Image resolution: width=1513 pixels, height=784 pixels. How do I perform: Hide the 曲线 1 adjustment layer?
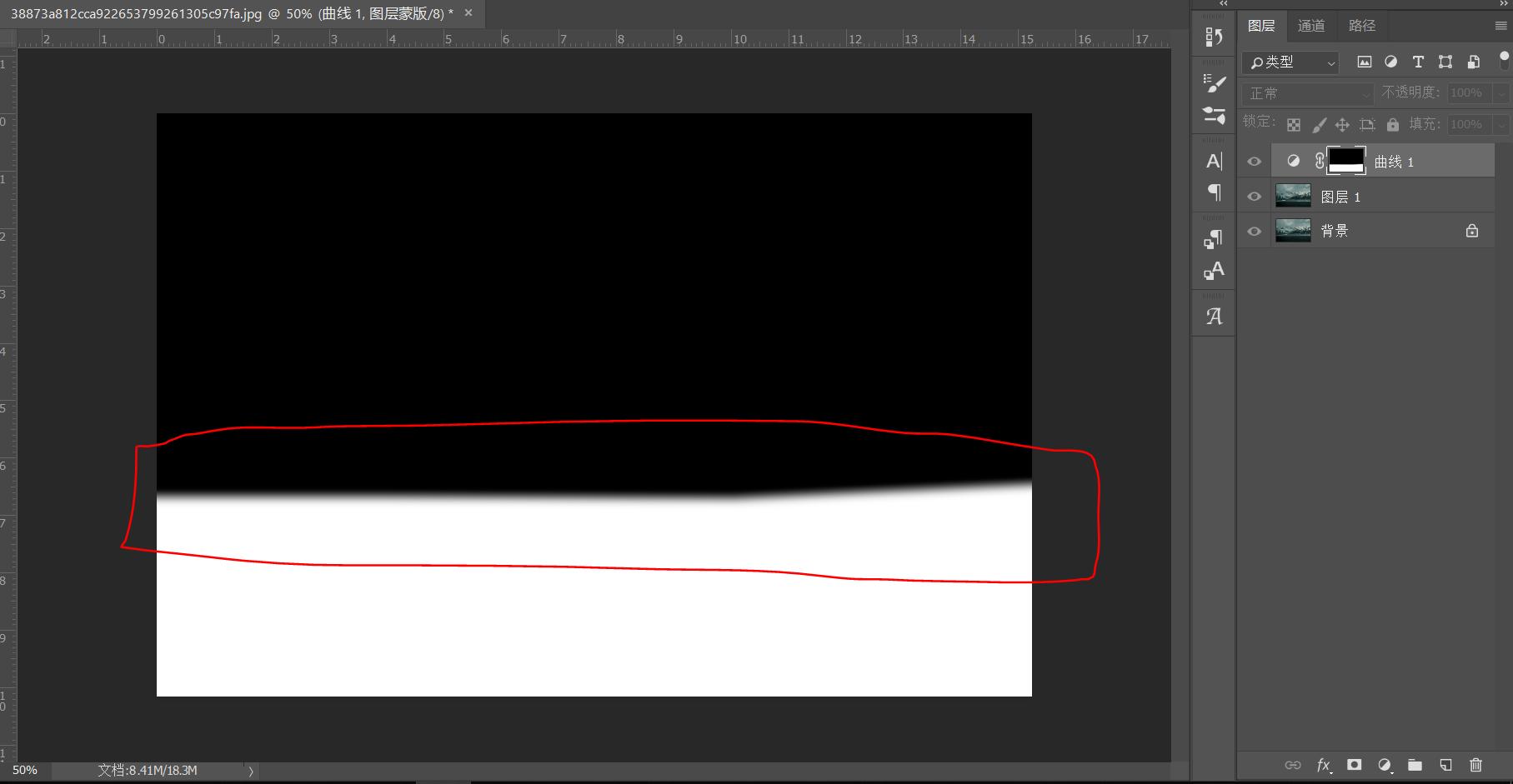click(x=1254, y=161)
